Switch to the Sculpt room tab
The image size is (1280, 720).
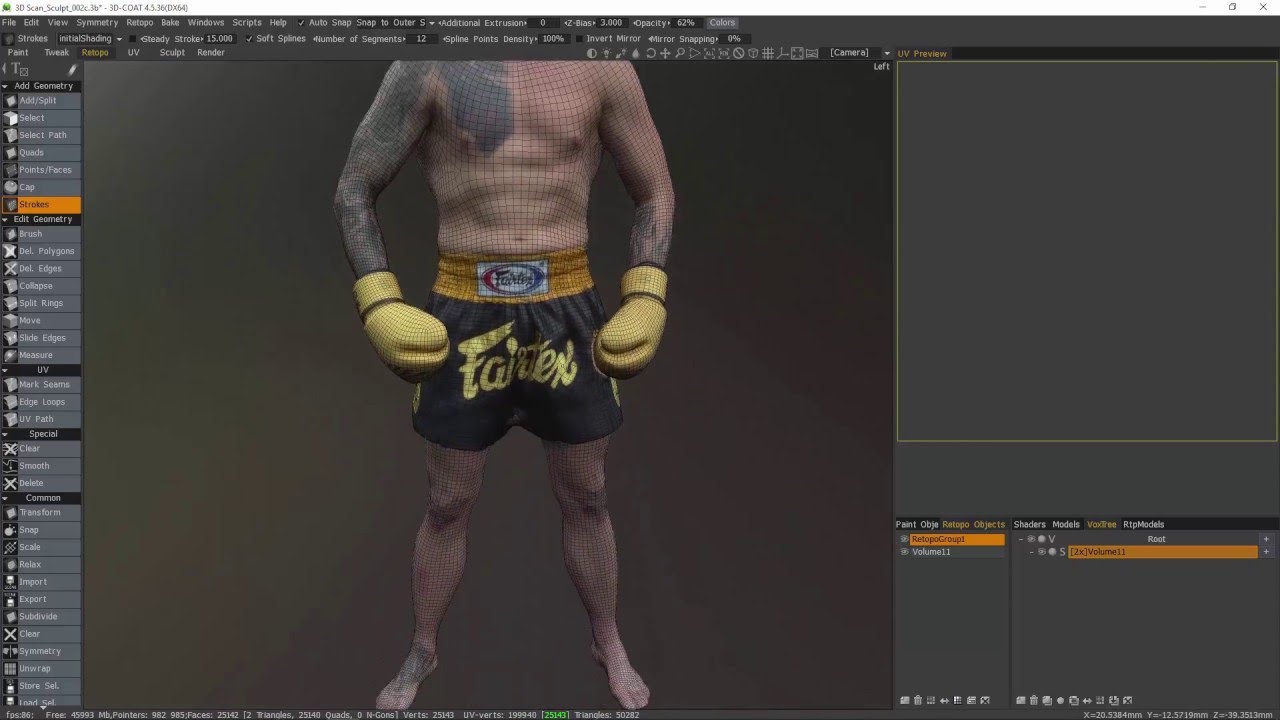[x=172, y=53]
